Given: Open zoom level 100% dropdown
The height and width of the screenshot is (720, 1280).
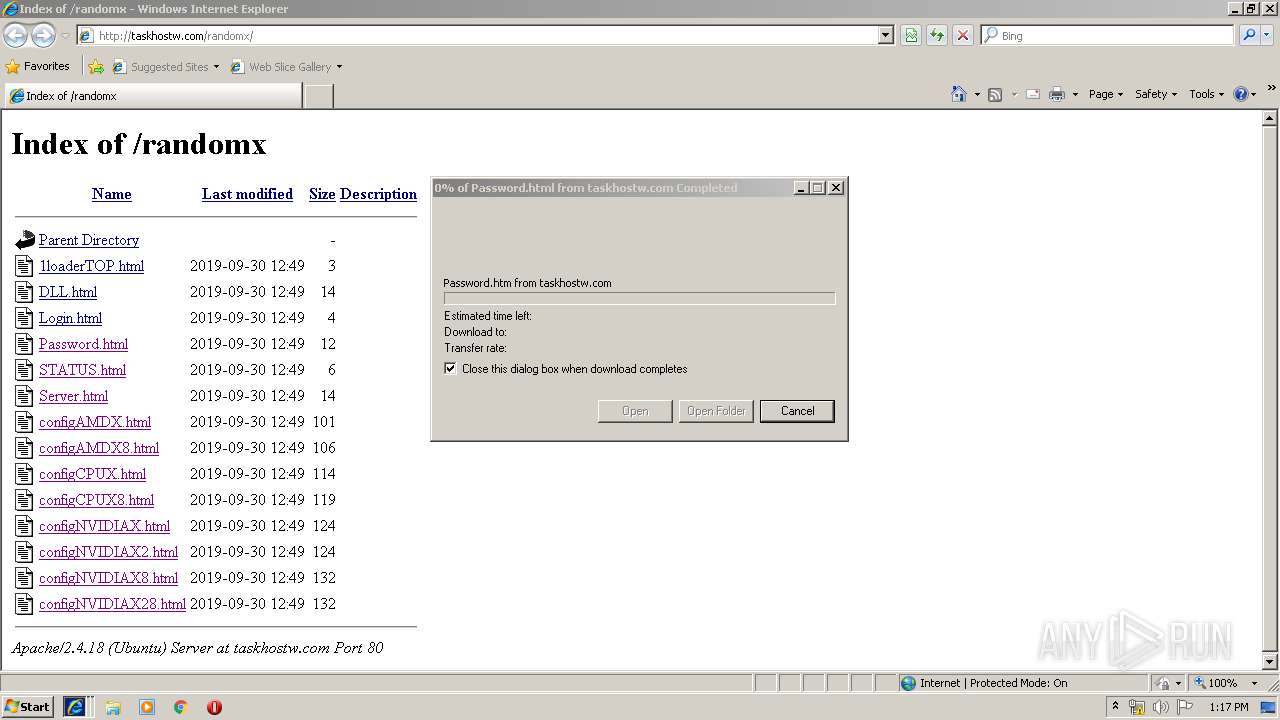Looking at the screenshot, I should coord(1254,683).
